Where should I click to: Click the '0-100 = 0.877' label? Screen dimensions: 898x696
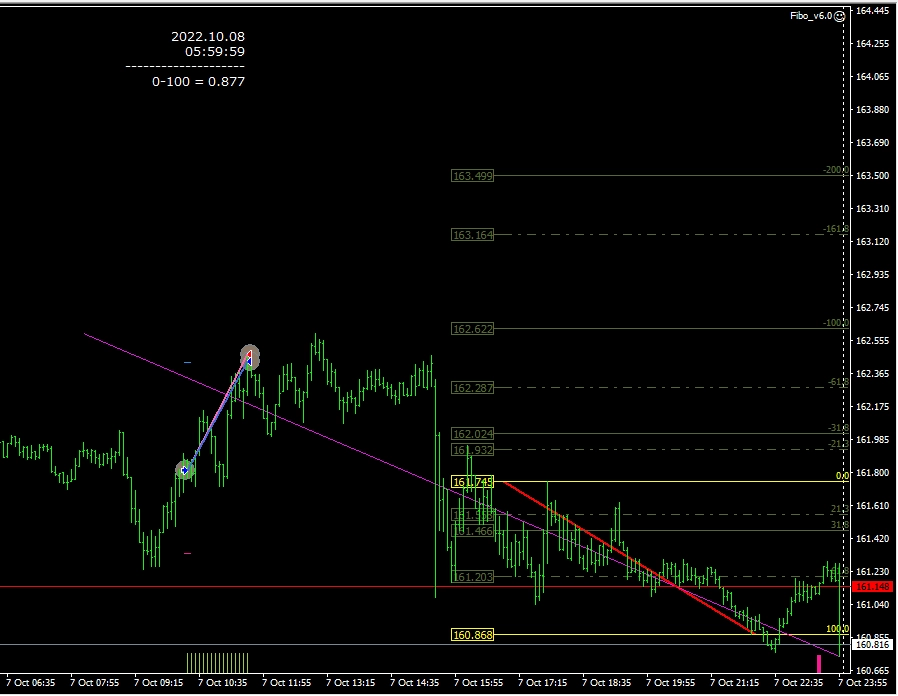(198, 81)
